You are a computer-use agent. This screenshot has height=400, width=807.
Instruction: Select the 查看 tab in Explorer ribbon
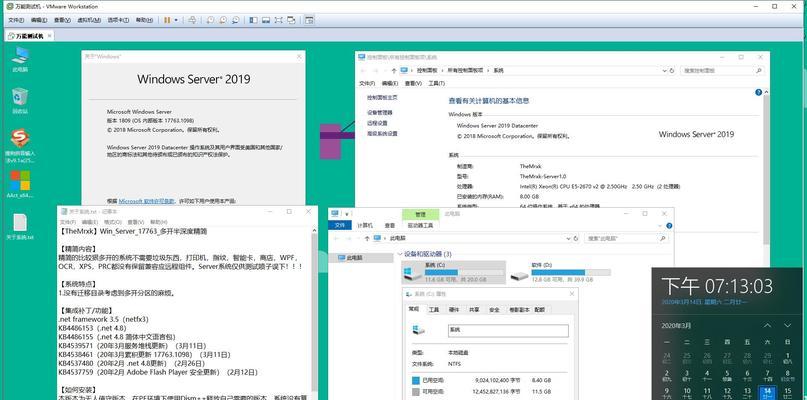pos(390,225)
